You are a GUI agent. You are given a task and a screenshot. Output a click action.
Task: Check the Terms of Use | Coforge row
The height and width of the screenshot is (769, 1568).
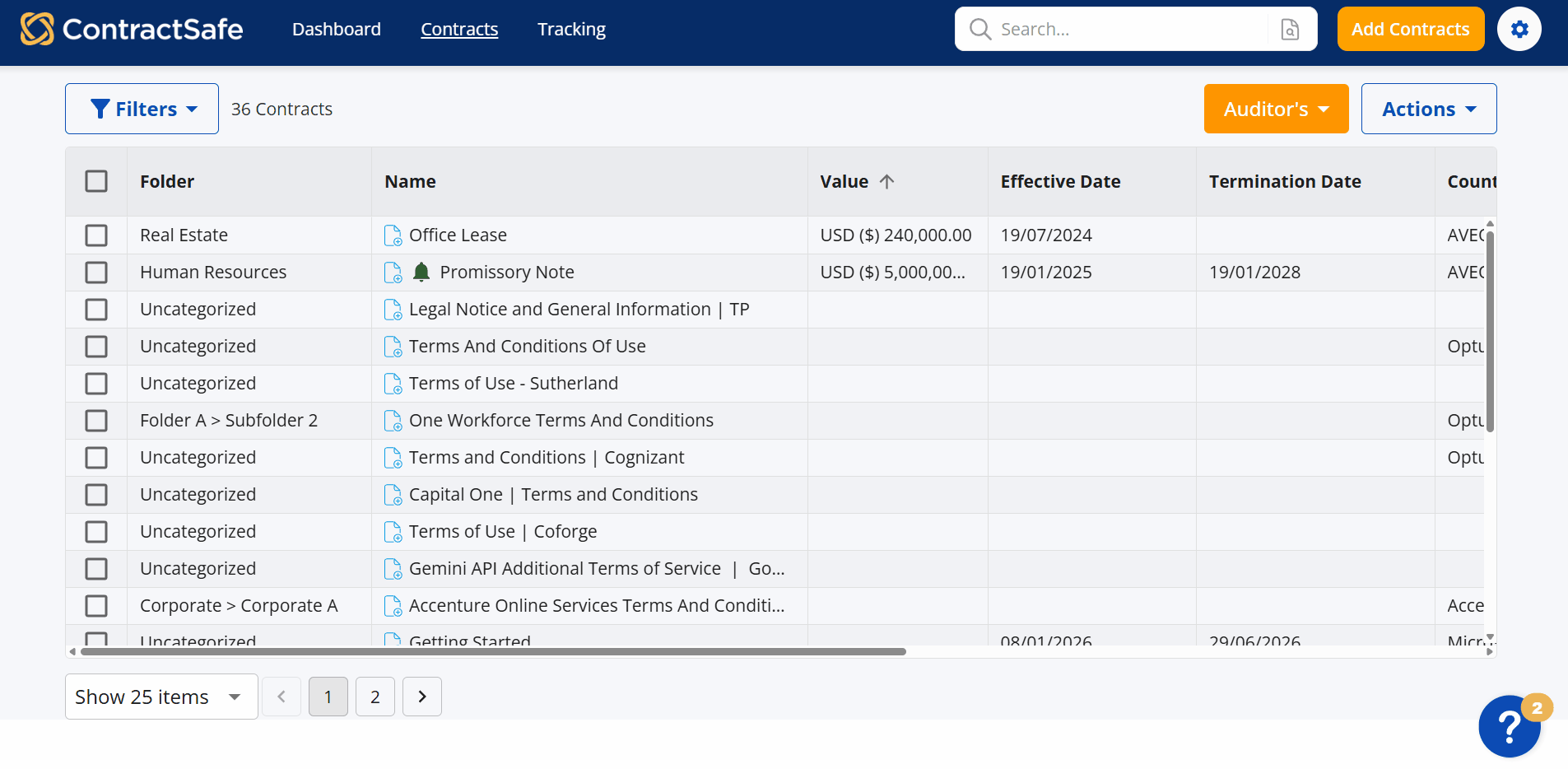96,532
